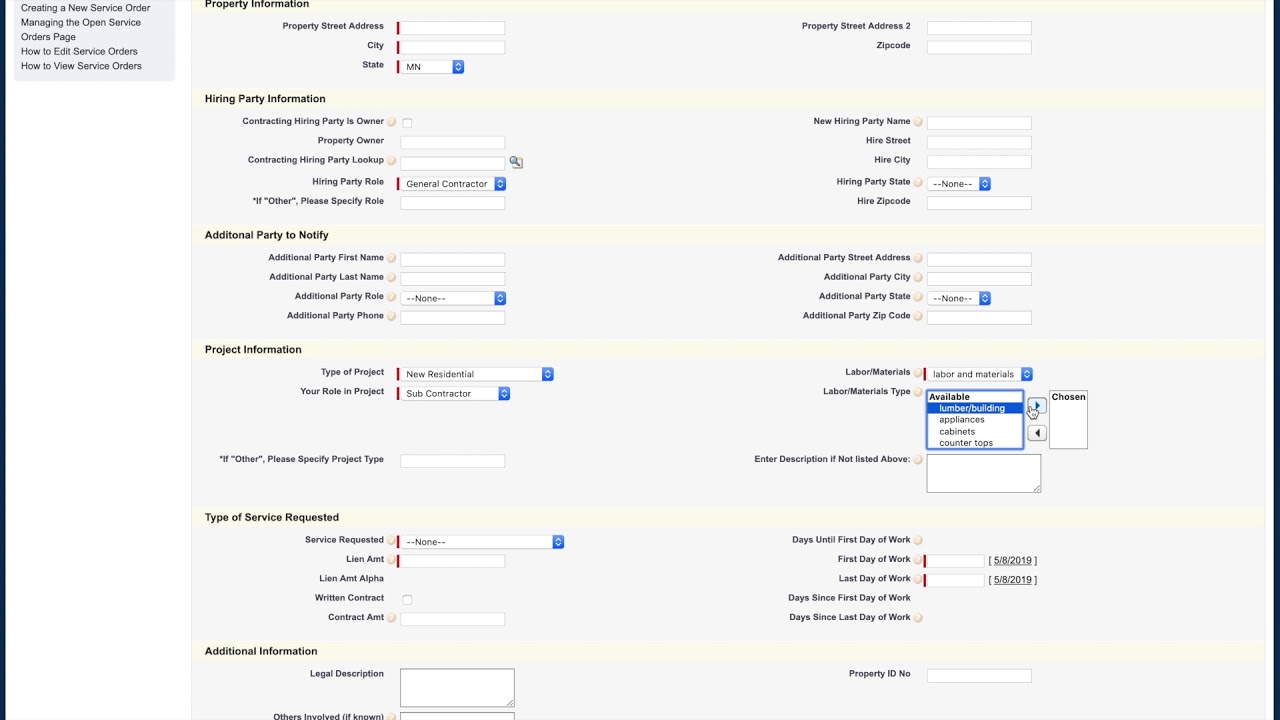The height and width of the screenshot is (720, 1280).
Task: Open help bubble beside Contracting Hiring Party Is Owner
Action: click(391, 122)
